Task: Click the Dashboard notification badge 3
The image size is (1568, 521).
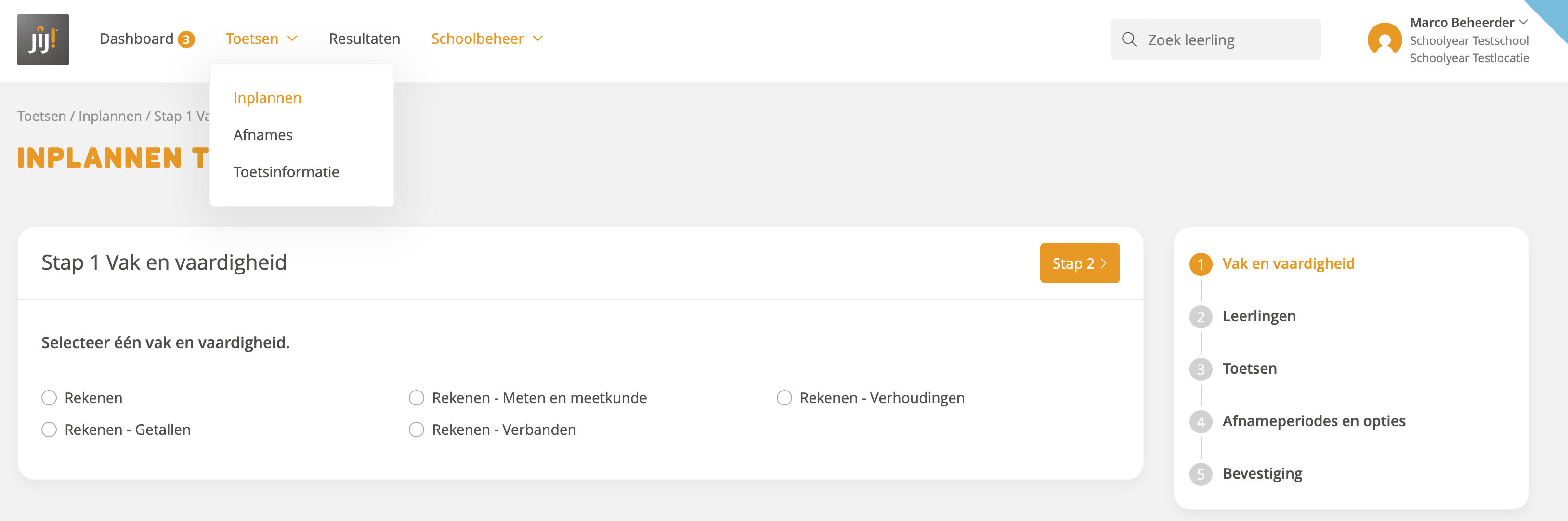Action: (186, 39)
